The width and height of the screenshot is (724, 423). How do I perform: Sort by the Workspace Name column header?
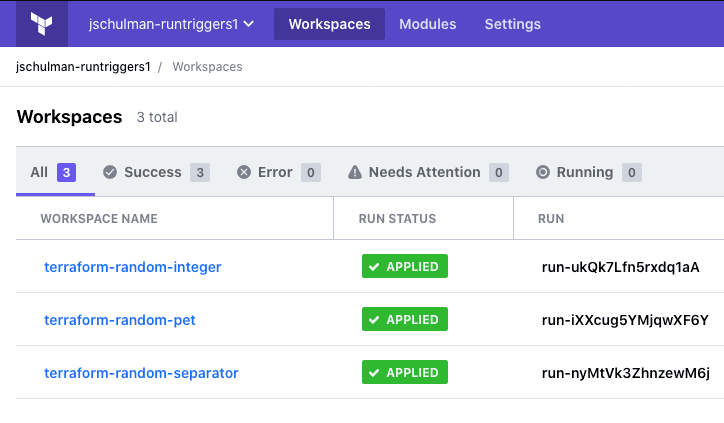pos(99,218)
